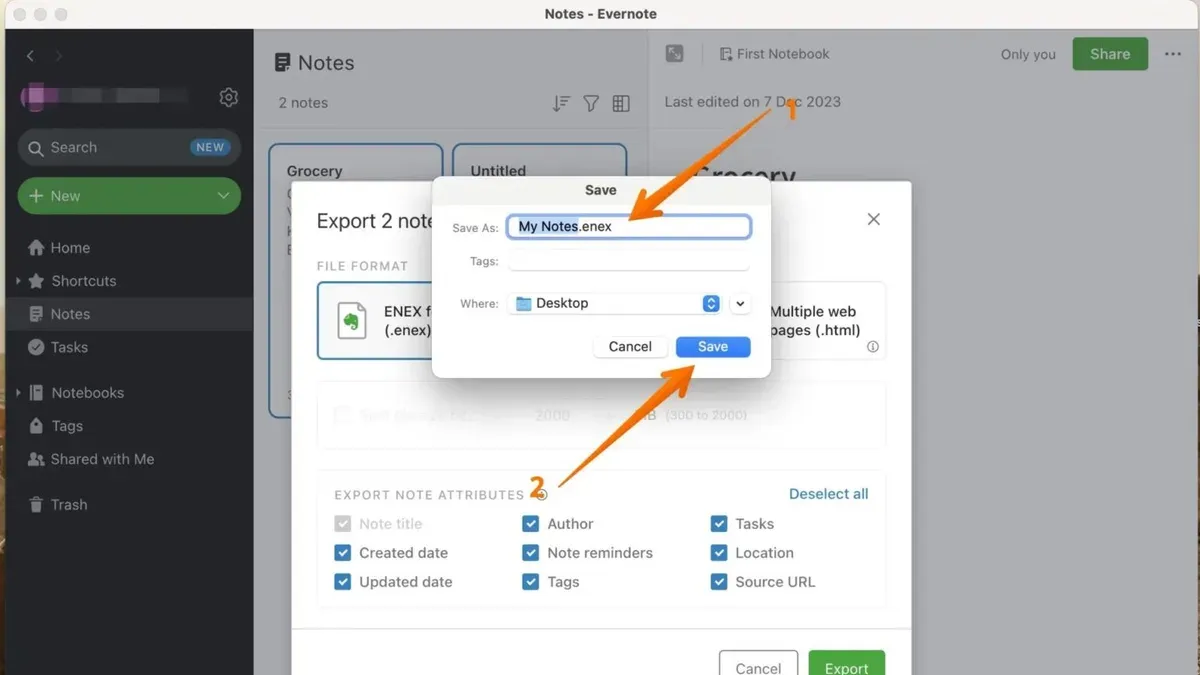Image resolution: width=1200 pixels, height=675 pixels.
Task: Click the green Export button
Action: [847, 663]
